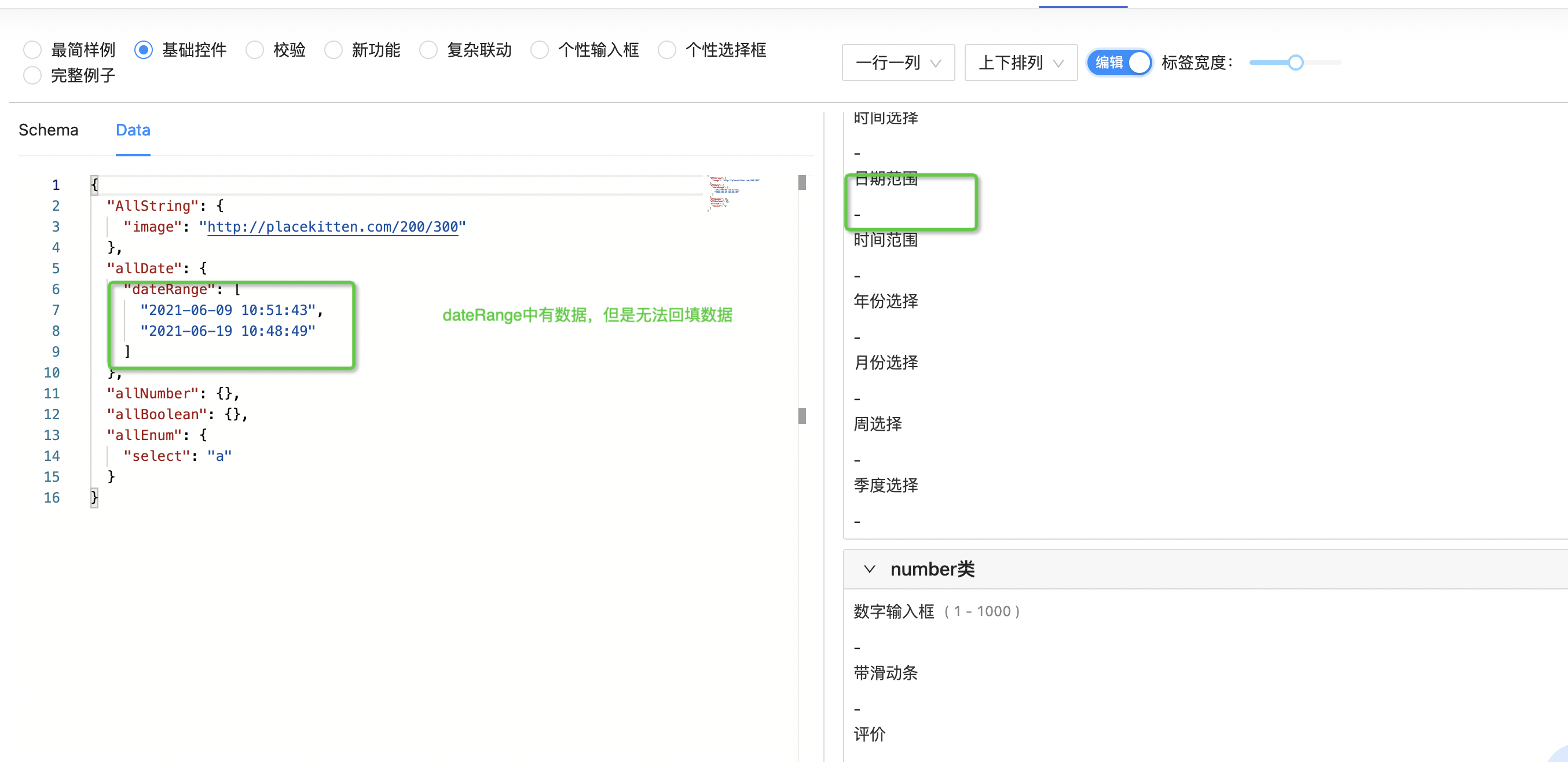Select the 复杂联动 radio option

coord(428,49)
